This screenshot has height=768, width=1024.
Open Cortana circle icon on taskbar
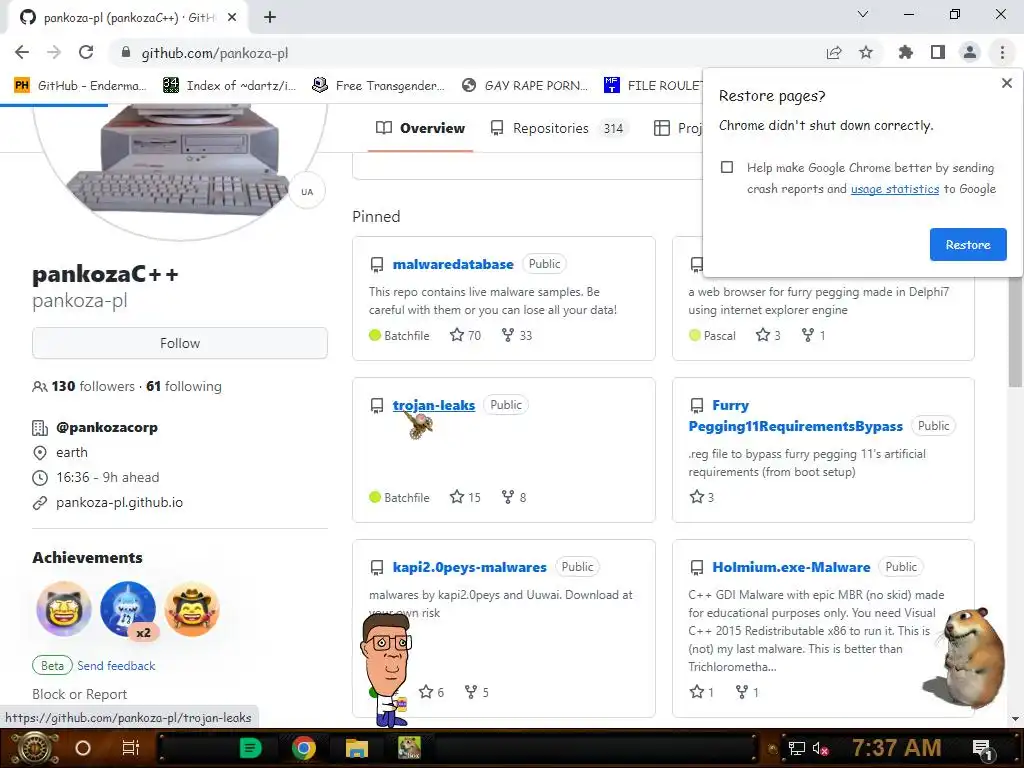tap(83, 748)
